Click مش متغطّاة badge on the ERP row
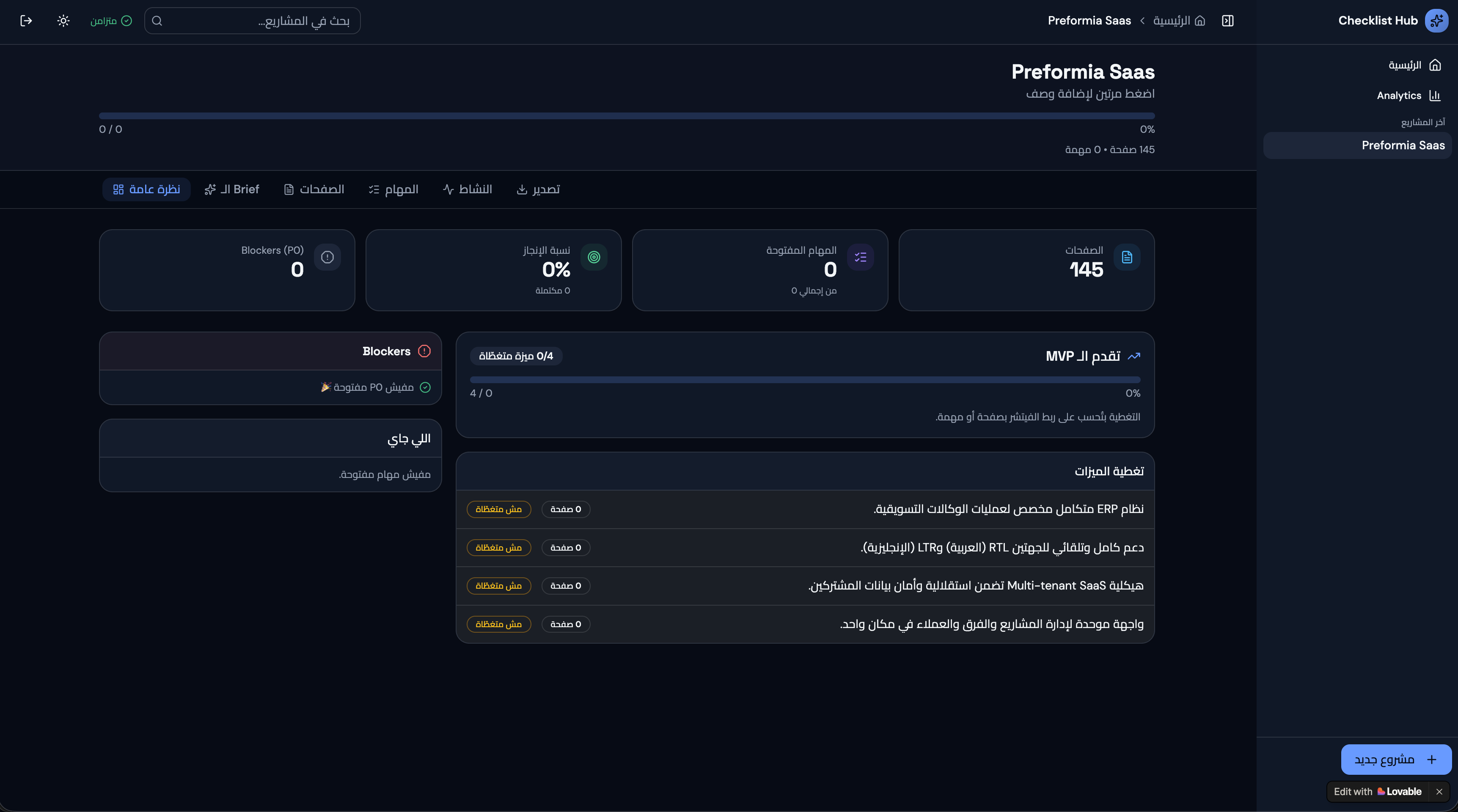1458x812 pixels. pos(499,509)
